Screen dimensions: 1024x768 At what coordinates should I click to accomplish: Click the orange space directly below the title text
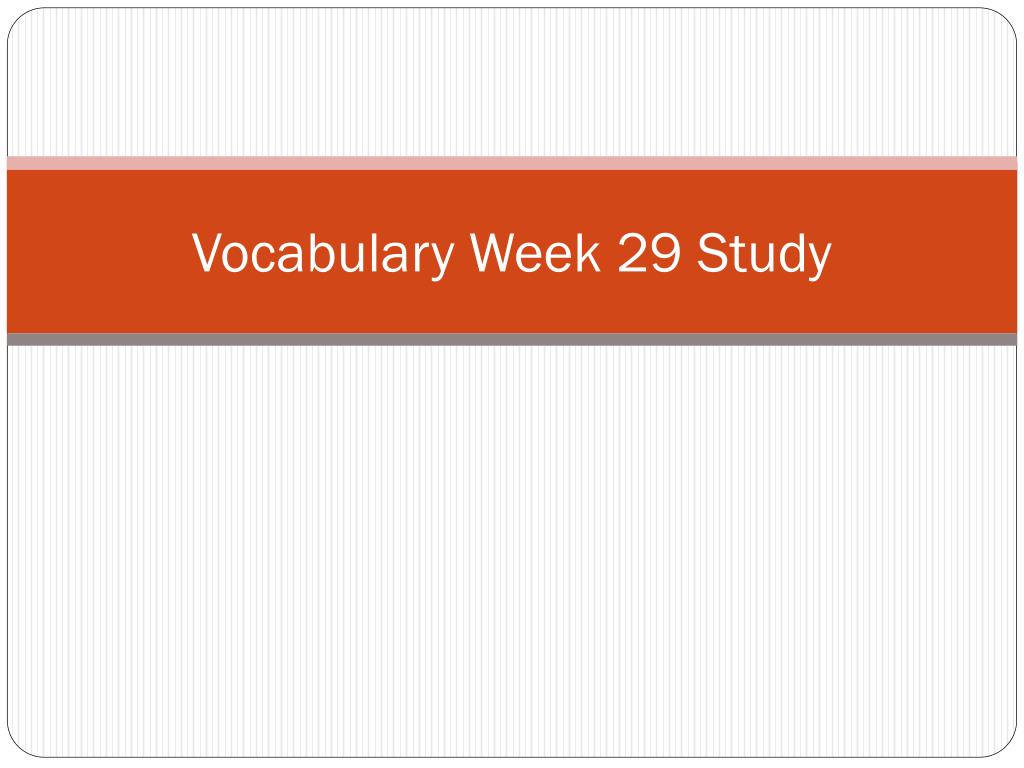pos(512,307)
